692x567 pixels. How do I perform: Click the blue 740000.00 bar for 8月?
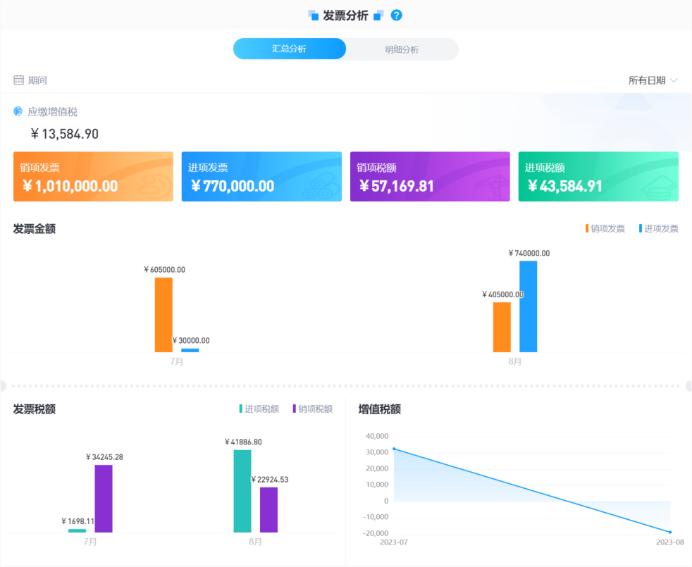pos(528,306)
